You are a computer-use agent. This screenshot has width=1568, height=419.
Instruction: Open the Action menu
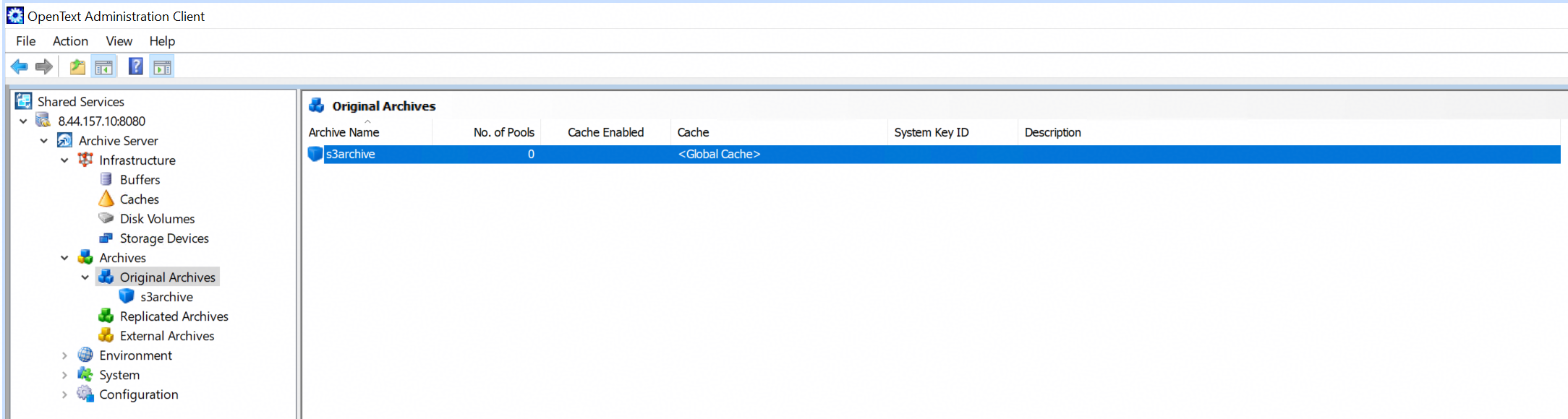[x=70, y=41]
